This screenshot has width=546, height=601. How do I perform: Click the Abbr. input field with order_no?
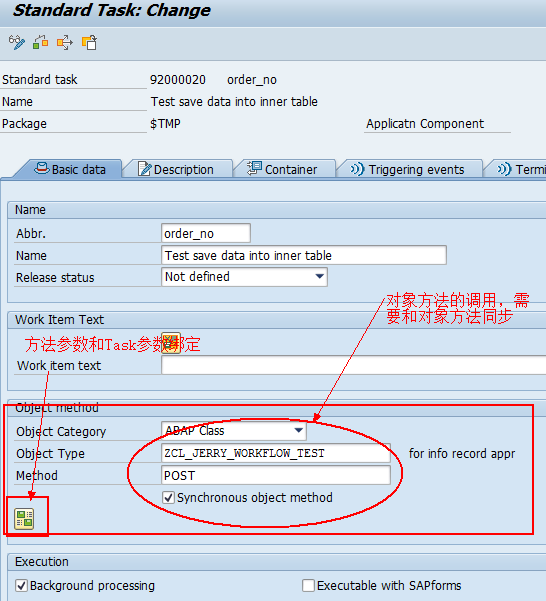pos(206,233)
